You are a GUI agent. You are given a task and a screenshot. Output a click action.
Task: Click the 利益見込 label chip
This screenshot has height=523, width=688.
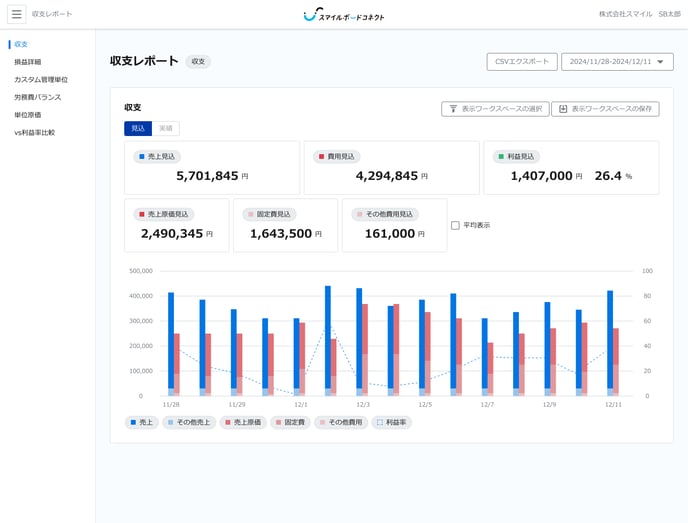pos(516,157)
